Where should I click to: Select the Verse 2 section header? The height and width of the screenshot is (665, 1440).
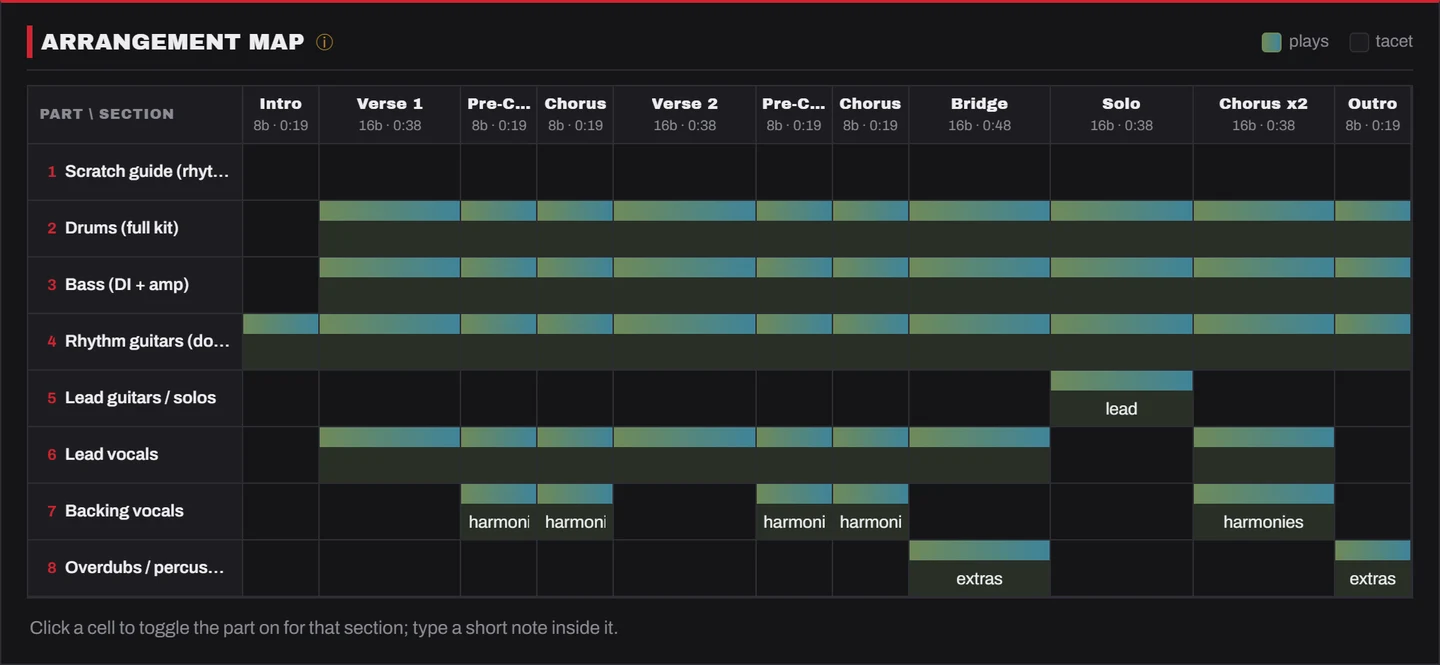[685, 114]
